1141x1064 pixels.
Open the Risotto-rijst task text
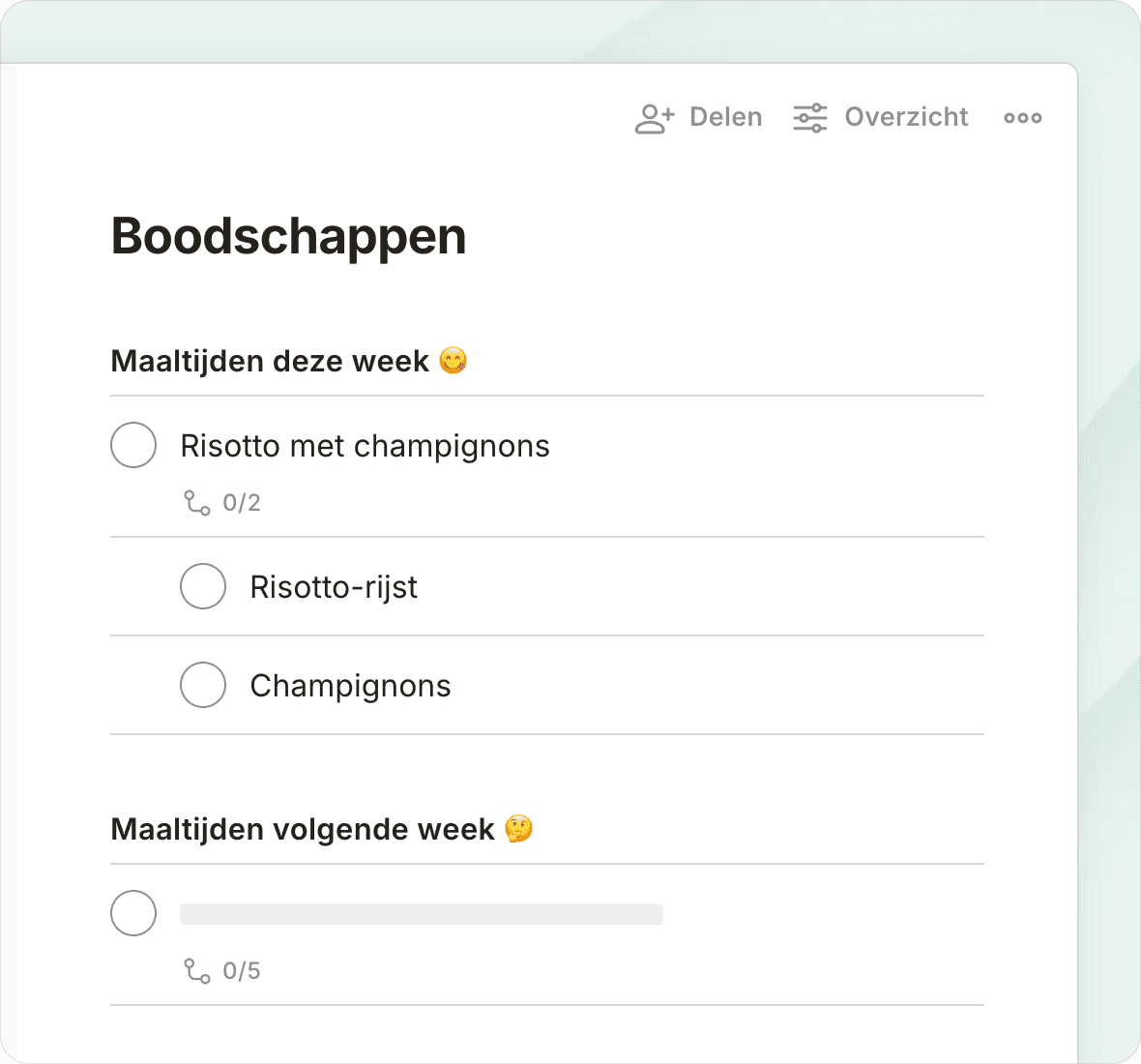[x=334, y=587]
